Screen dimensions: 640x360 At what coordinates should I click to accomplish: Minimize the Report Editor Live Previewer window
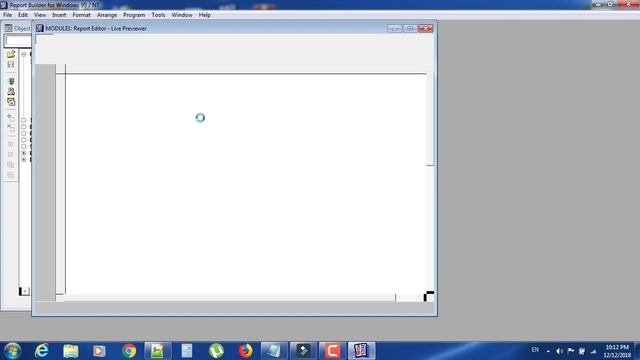click(x=395, y=28)
